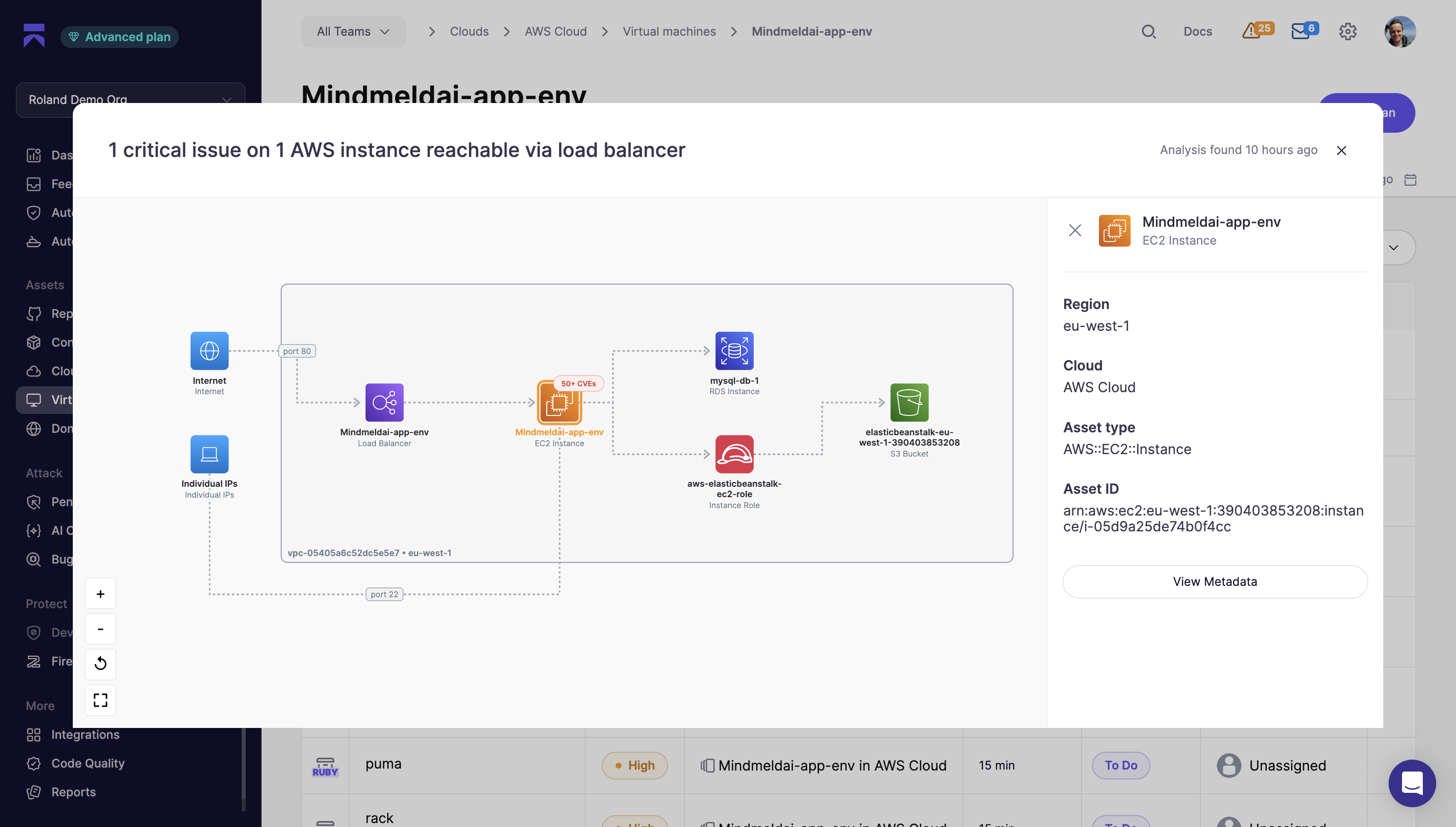
Task: Click Unassigned assignee for puma row
Action: pos(1271,765)
